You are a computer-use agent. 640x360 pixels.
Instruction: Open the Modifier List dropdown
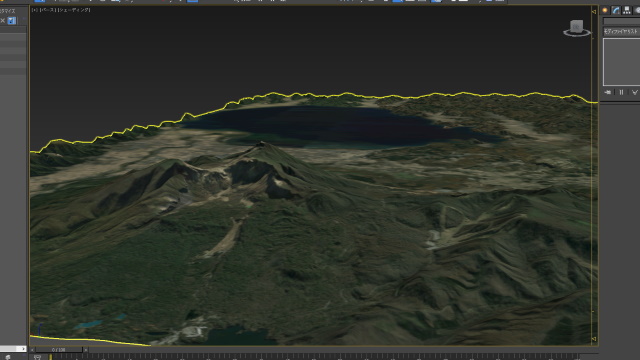point(621,31)
